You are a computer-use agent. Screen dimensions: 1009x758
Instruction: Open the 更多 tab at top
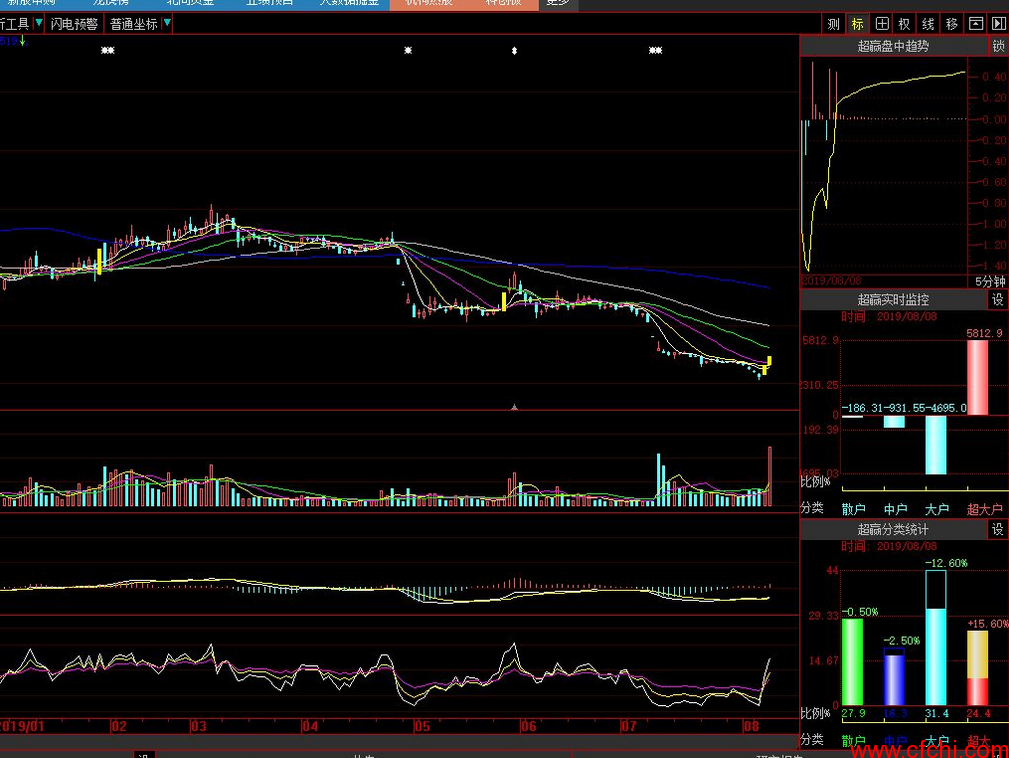558,3
